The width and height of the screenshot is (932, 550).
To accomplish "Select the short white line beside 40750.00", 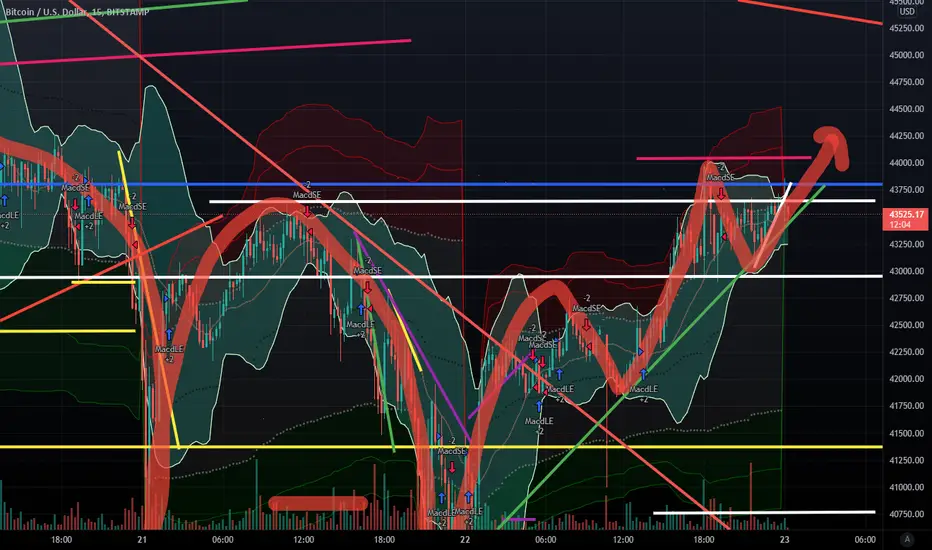I will click(x=764, y=512).
